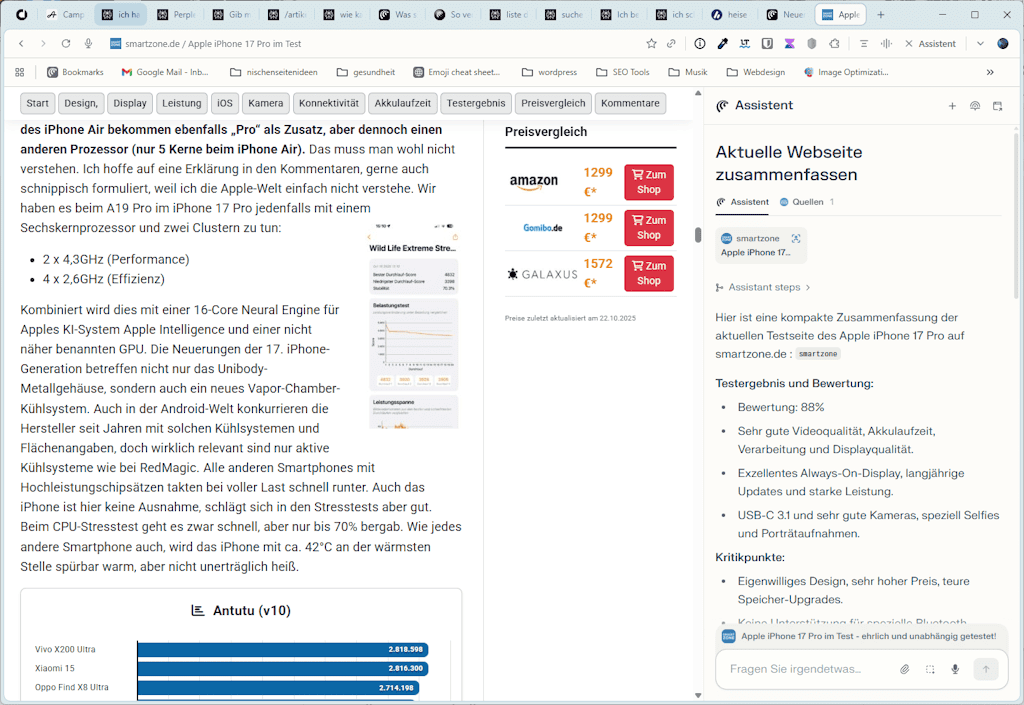This screenshot has width=1024, height=705.
Task: Open the dropdown chevron next to Assistent
Action: coord(980,44)
